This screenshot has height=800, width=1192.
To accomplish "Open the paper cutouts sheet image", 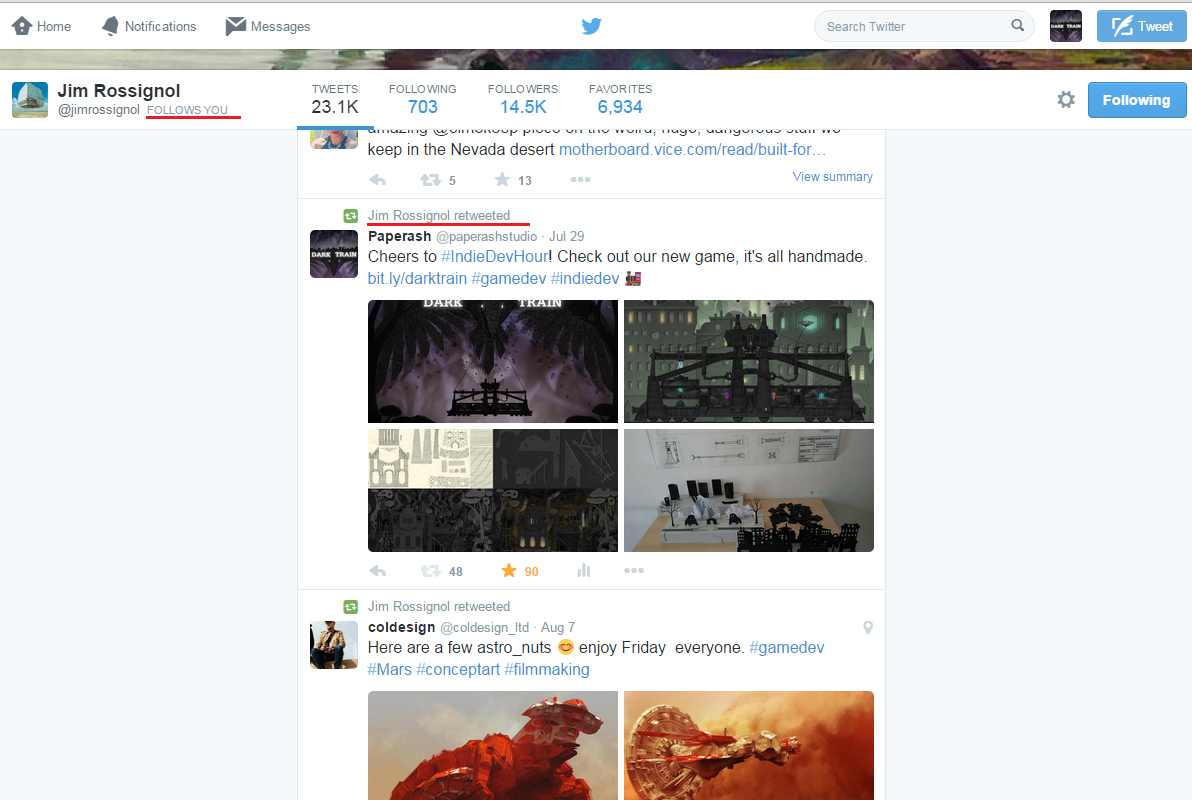I will pos(493,490).
